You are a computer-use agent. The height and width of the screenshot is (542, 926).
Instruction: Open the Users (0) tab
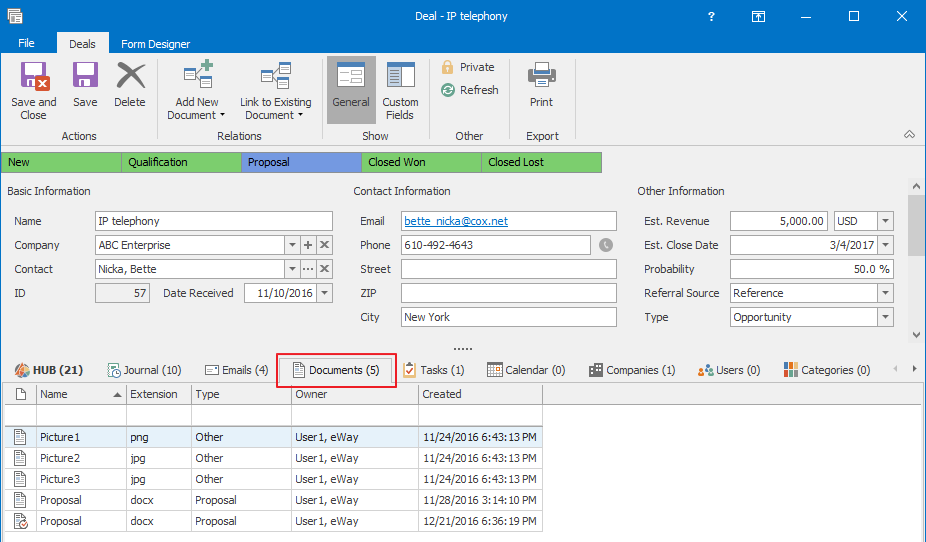tap(729, 370)
